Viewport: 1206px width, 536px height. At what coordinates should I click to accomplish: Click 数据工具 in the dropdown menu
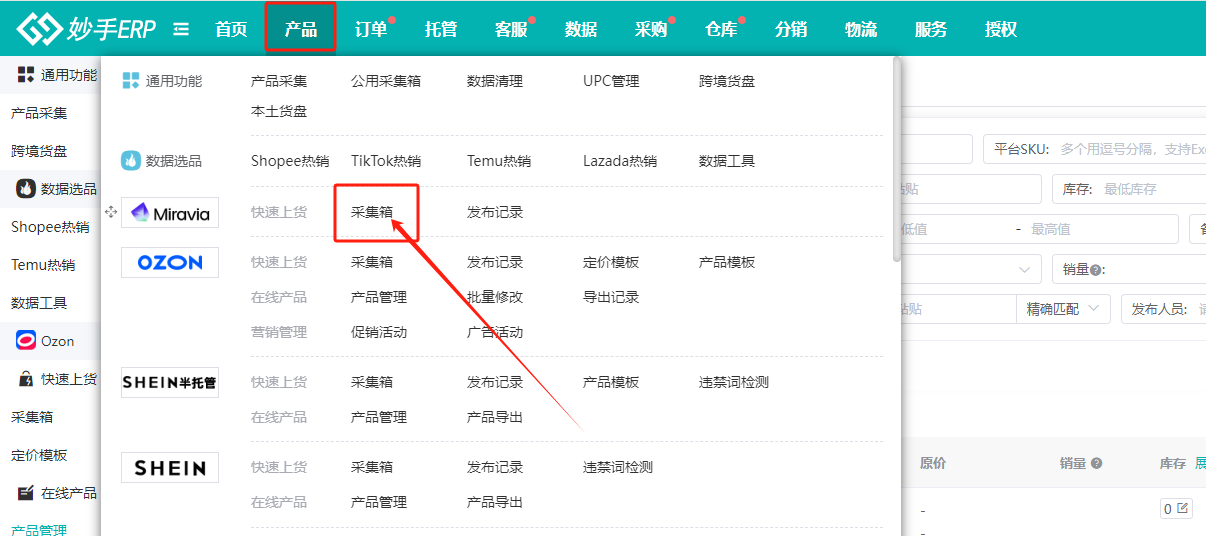727,161
